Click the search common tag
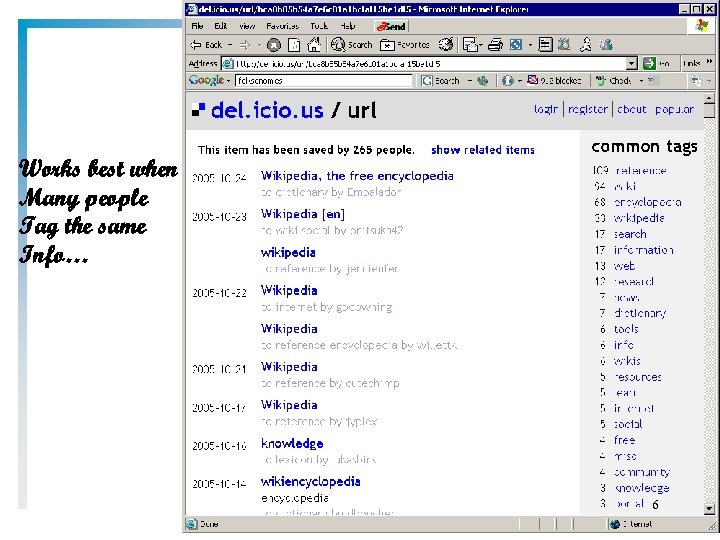720x540 pixels. (x=630, y=234)
